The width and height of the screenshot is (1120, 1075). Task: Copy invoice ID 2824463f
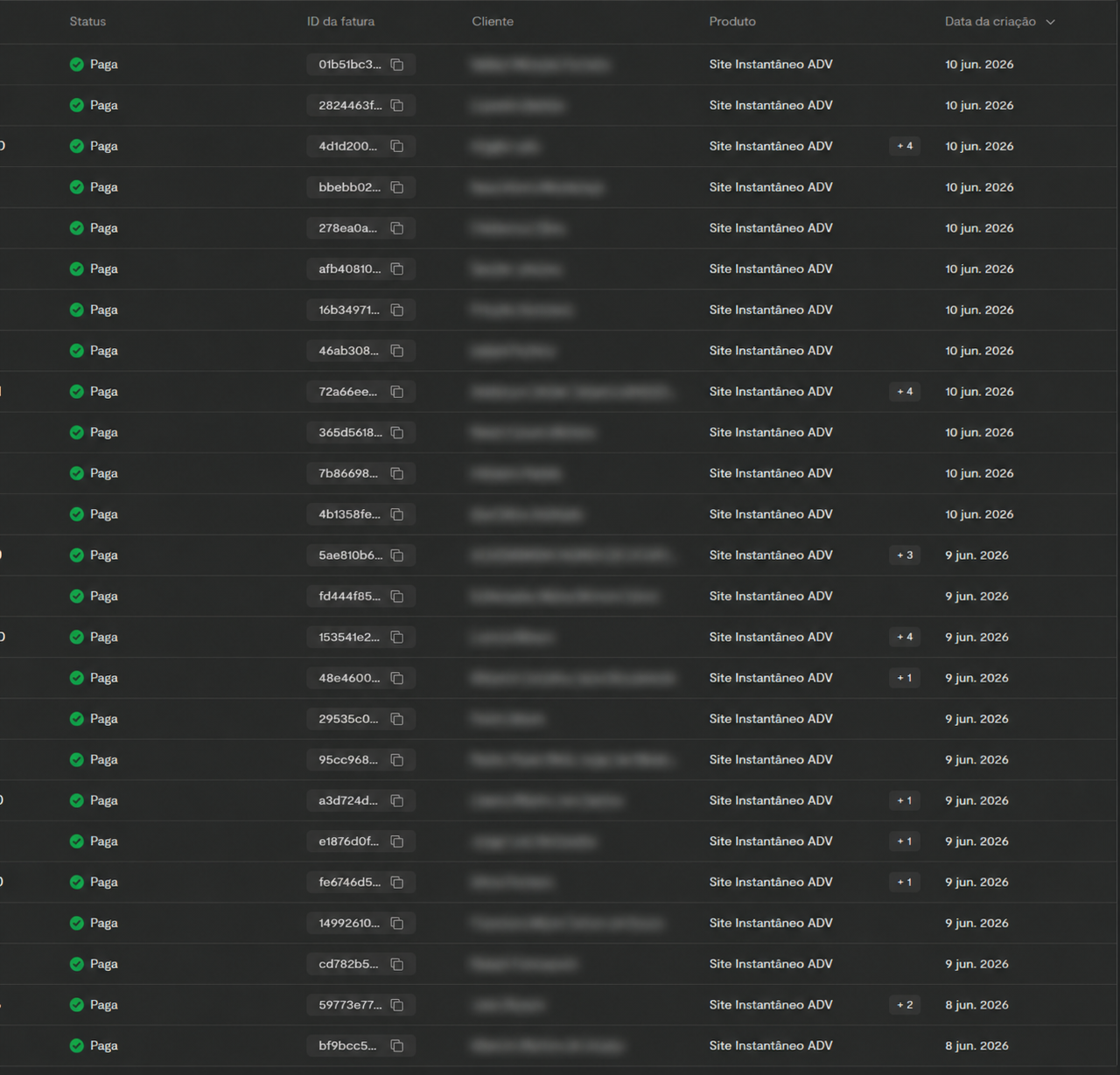click(397, 106)
